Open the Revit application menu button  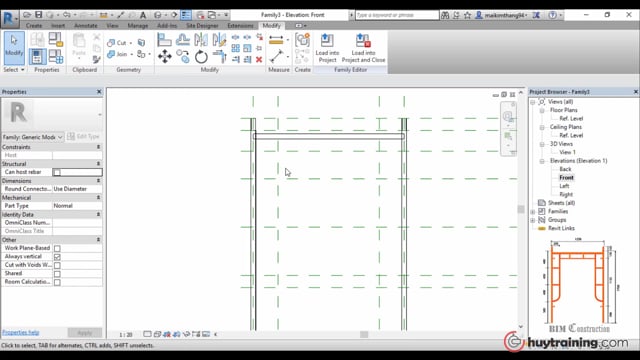(x=9, y=18)
